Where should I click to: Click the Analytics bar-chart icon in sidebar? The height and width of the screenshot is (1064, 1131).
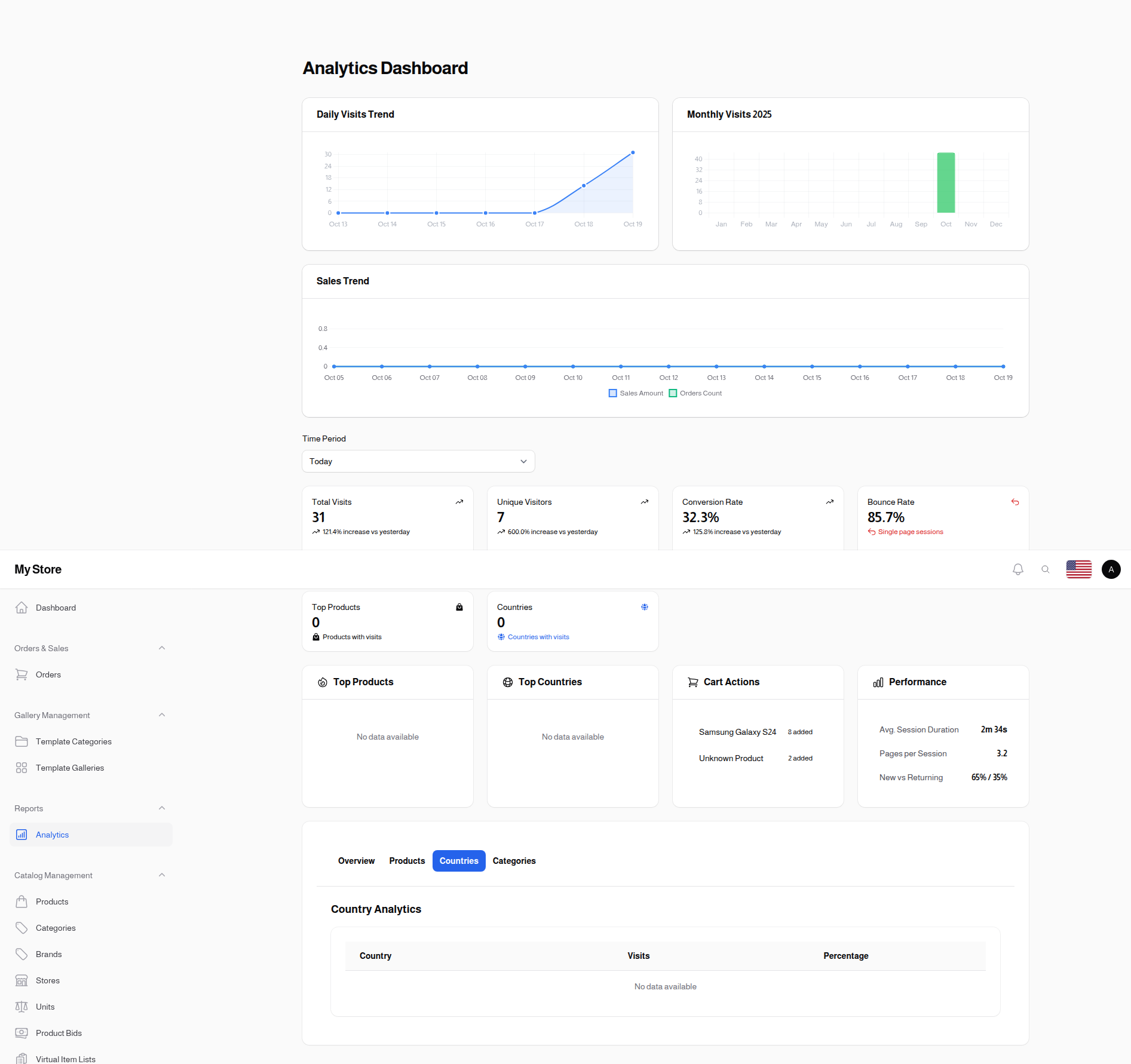click(x=22, y=834)
